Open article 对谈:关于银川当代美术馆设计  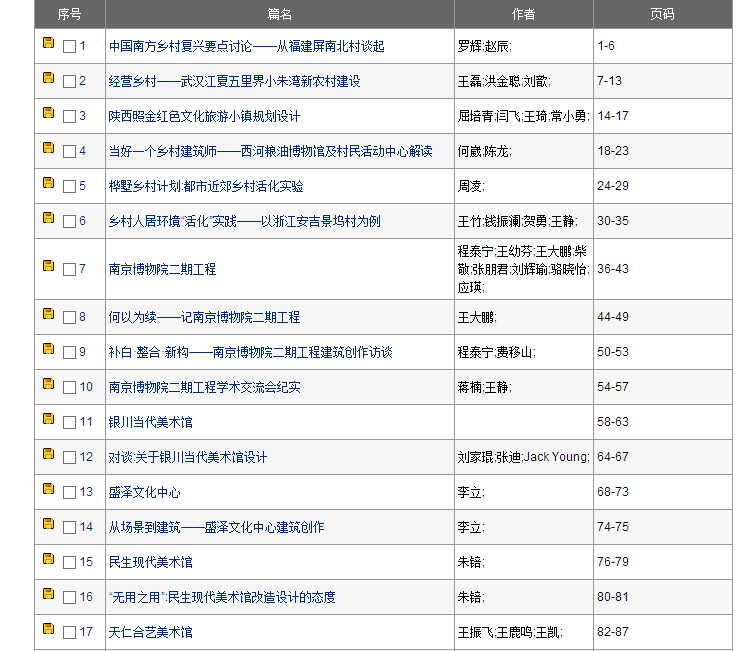[x=188, y=458]
